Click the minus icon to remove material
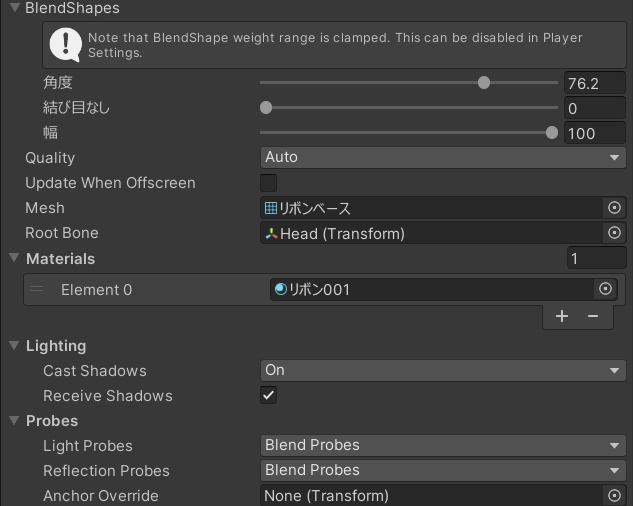 pos(593,316)
